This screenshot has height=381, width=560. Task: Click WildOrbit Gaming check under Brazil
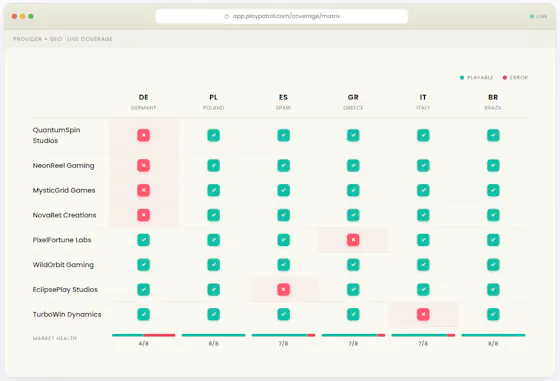[x=493, y=265]
